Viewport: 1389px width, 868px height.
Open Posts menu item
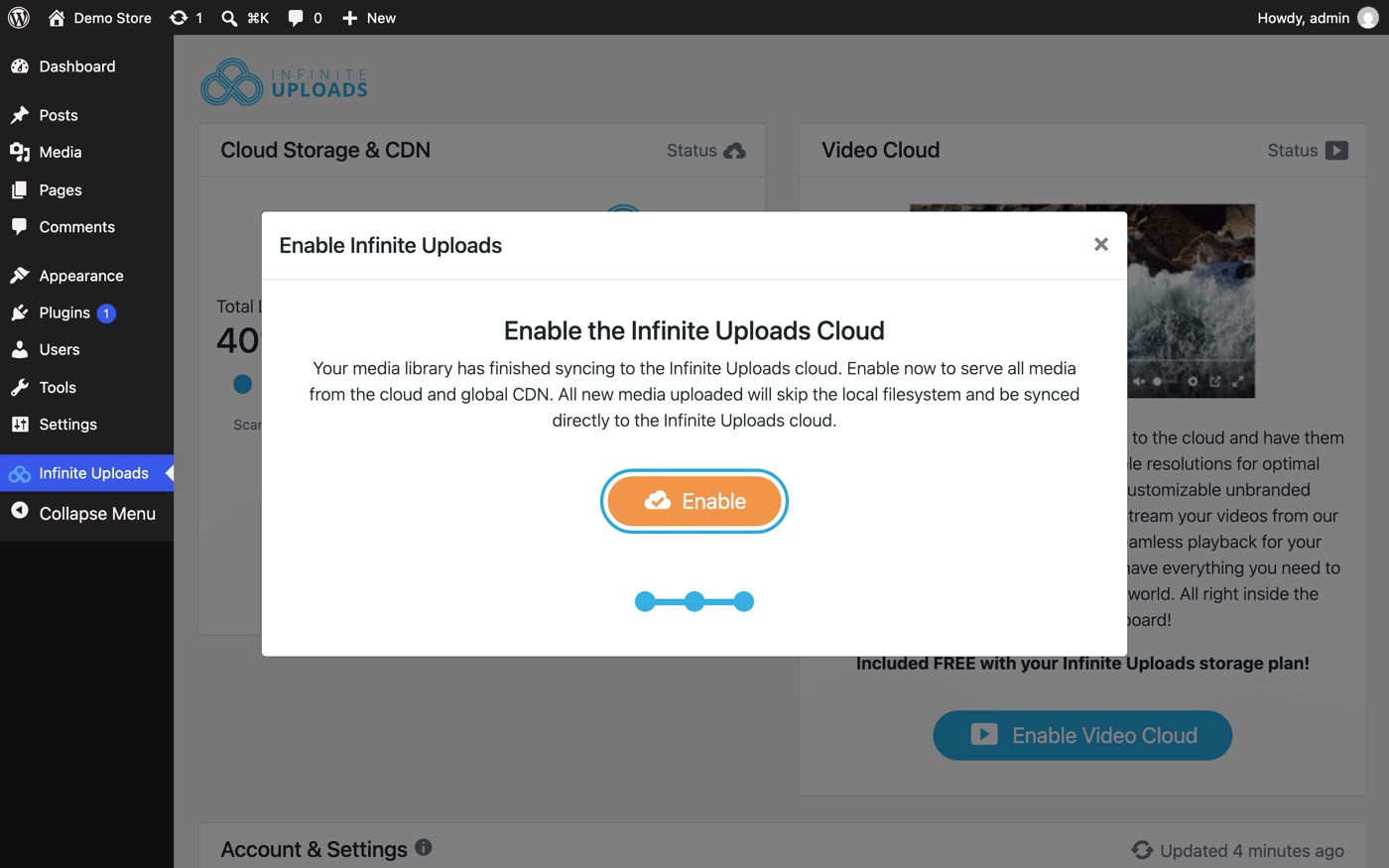[86, 115]
